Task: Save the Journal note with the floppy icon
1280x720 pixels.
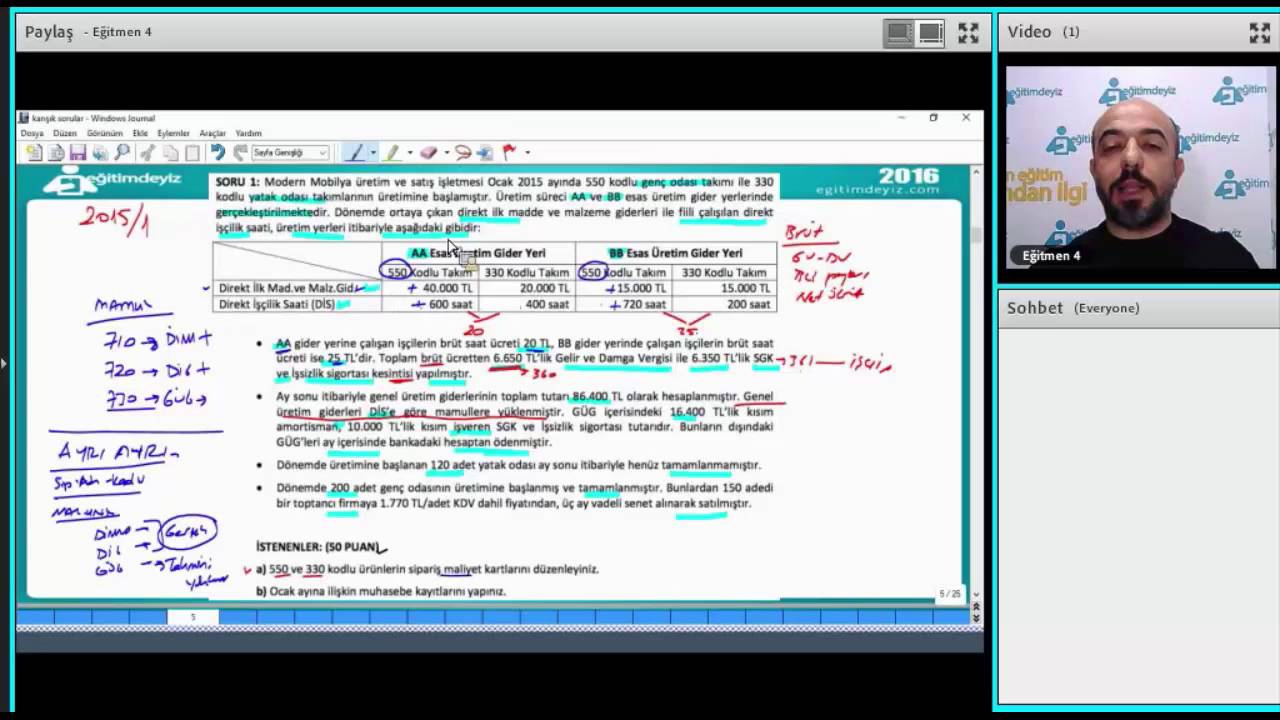Action: pyautogui.click(x=78, y=153)
